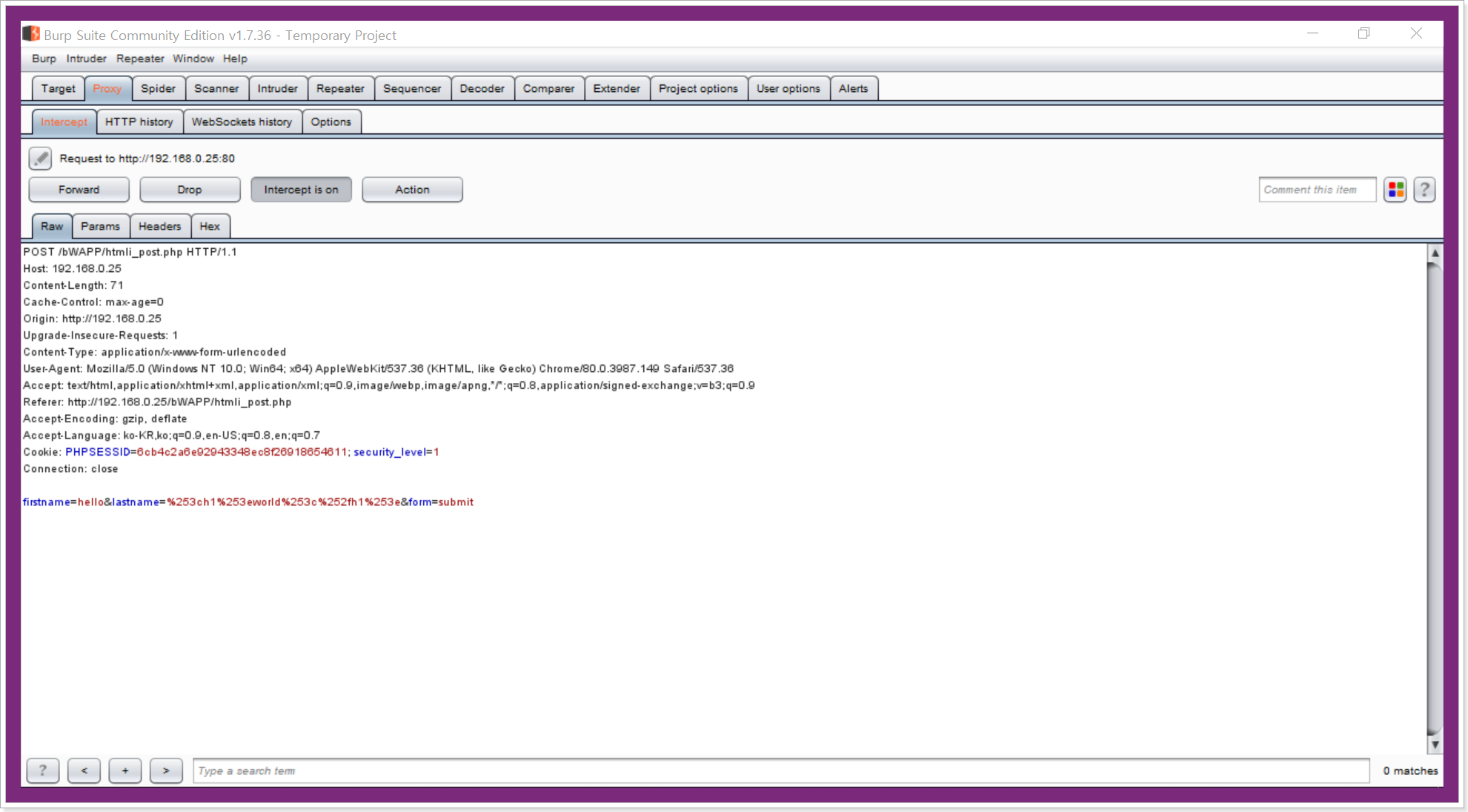Click the scrollbar down arrow in request pane
This screenshot has width=1468, height=812.
(x=1435, y=745)
